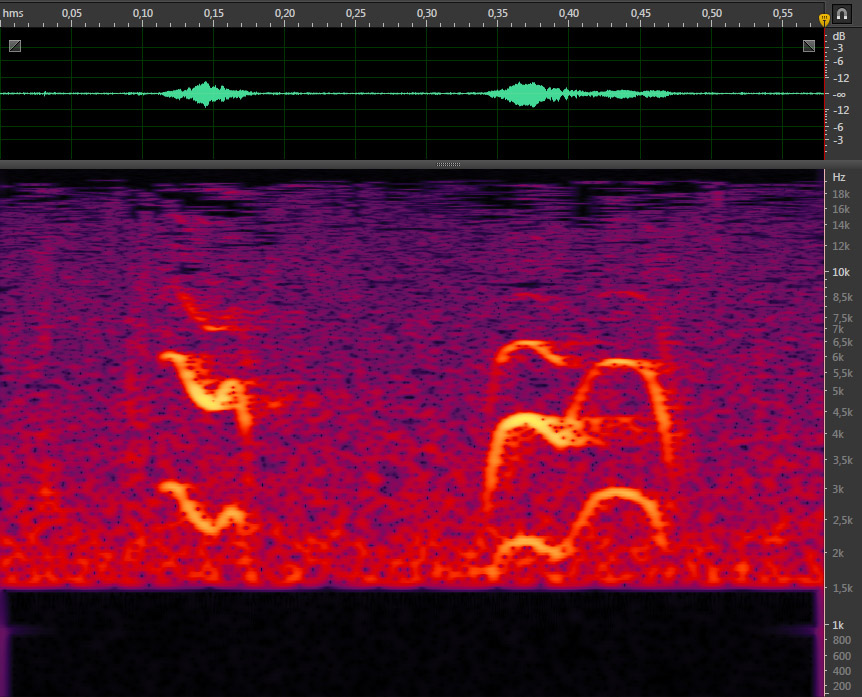Click the 3k label on frequency scale
The width and height of the screenshot is (862, 697).
(838, 489)
